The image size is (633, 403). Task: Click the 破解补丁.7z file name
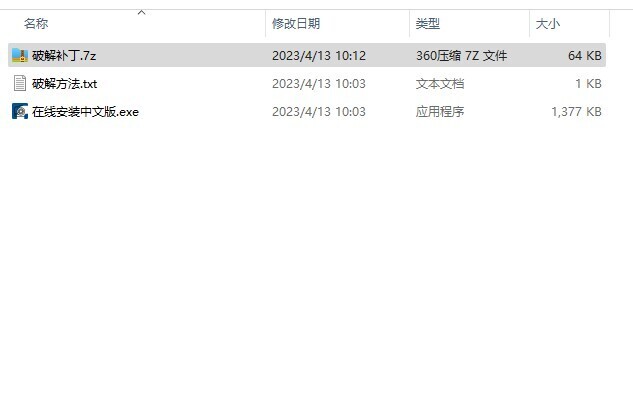[64, 55]
